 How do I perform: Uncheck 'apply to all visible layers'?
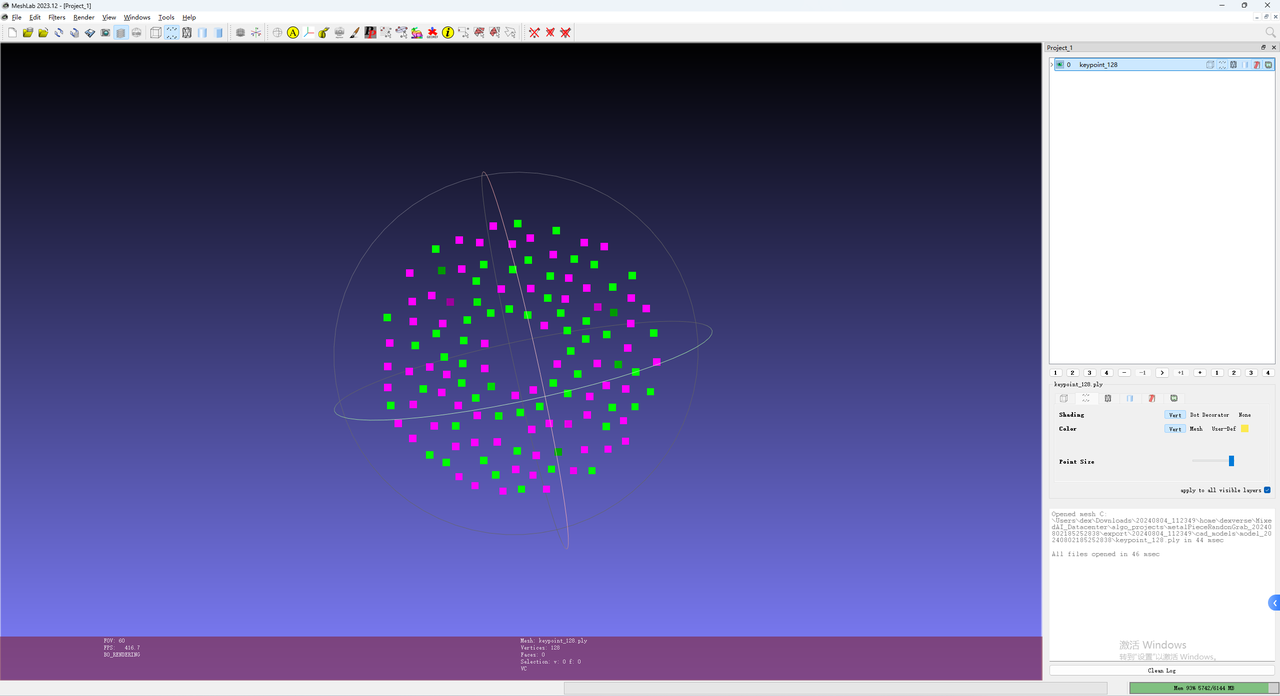[1267, 490]
